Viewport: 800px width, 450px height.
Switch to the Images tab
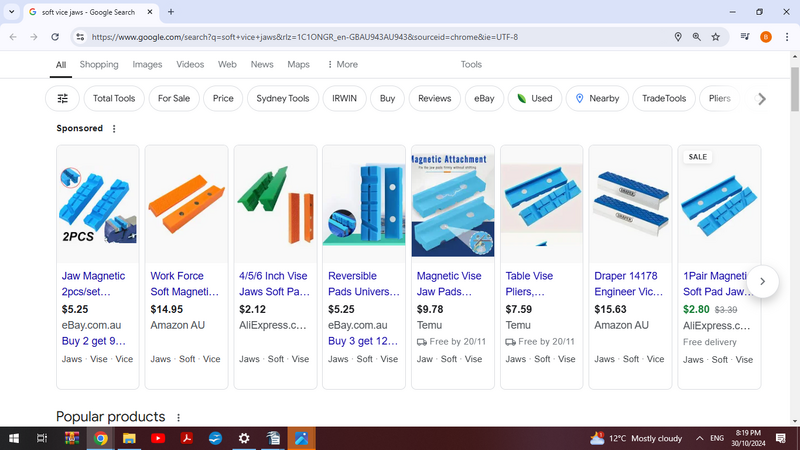pyautogui.click(x=147, y=64)
